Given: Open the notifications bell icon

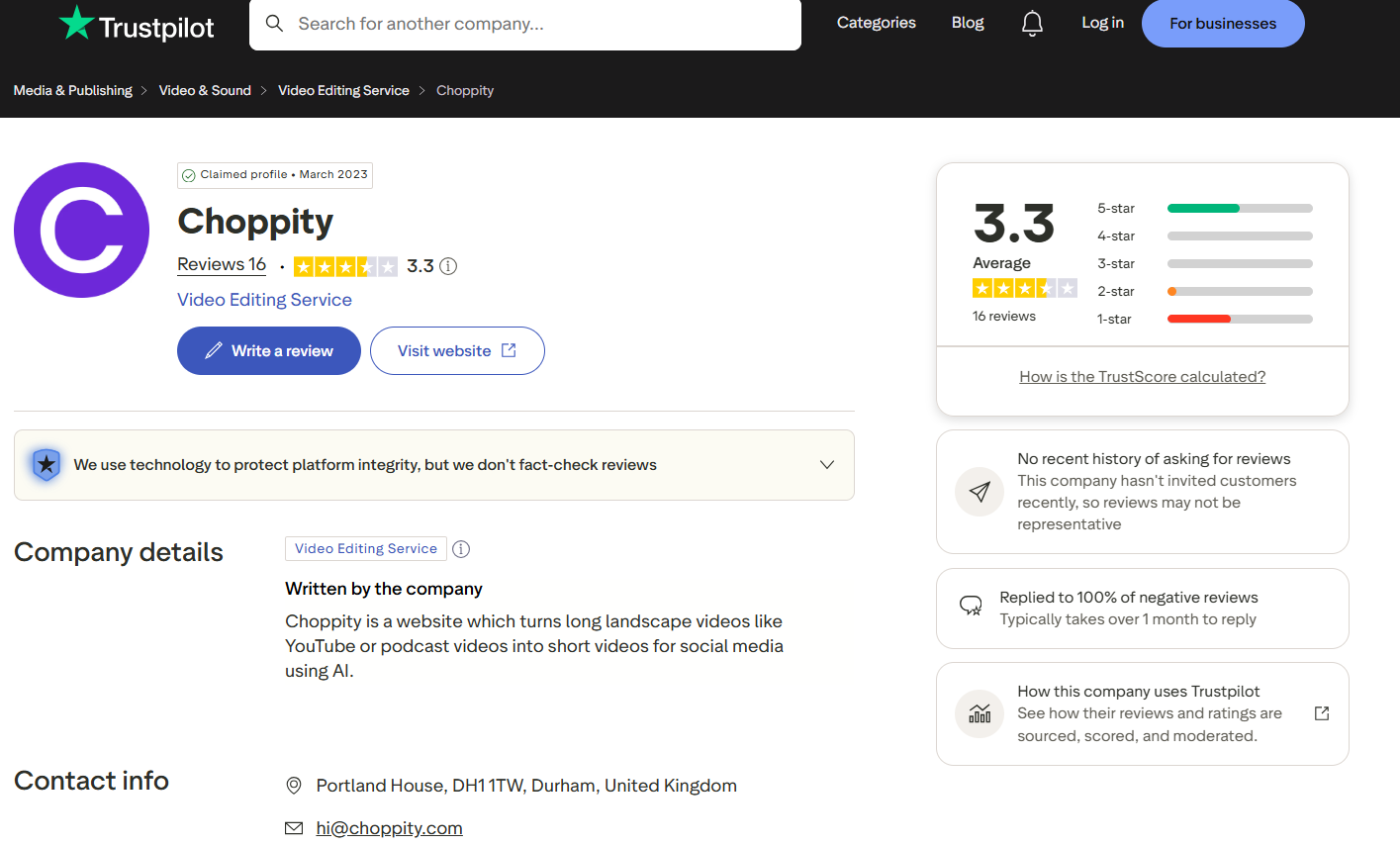Looking at the screenshot, I should (x=1032, y=23).
